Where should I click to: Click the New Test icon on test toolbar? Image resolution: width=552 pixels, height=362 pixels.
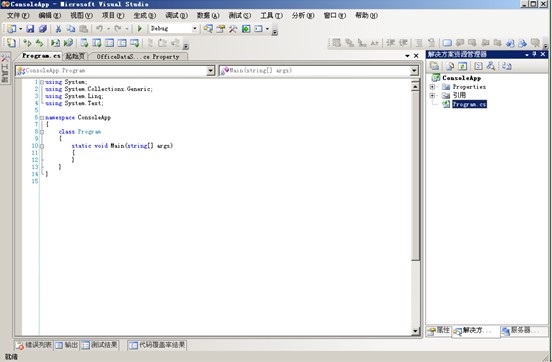(x=11, y=43)
